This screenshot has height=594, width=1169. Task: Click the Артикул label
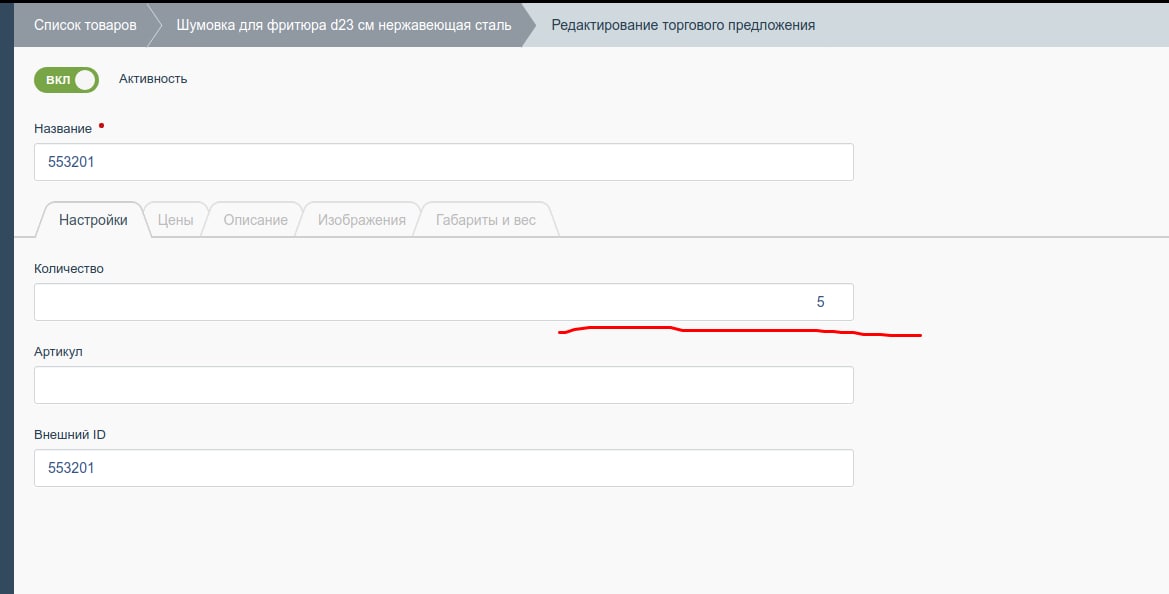58,351
